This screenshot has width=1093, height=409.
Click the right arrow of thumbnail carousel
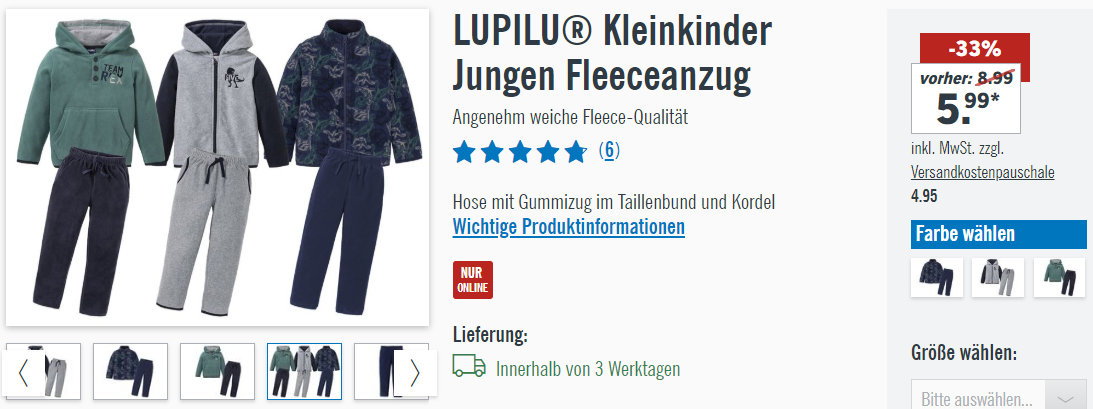point(415,373)
